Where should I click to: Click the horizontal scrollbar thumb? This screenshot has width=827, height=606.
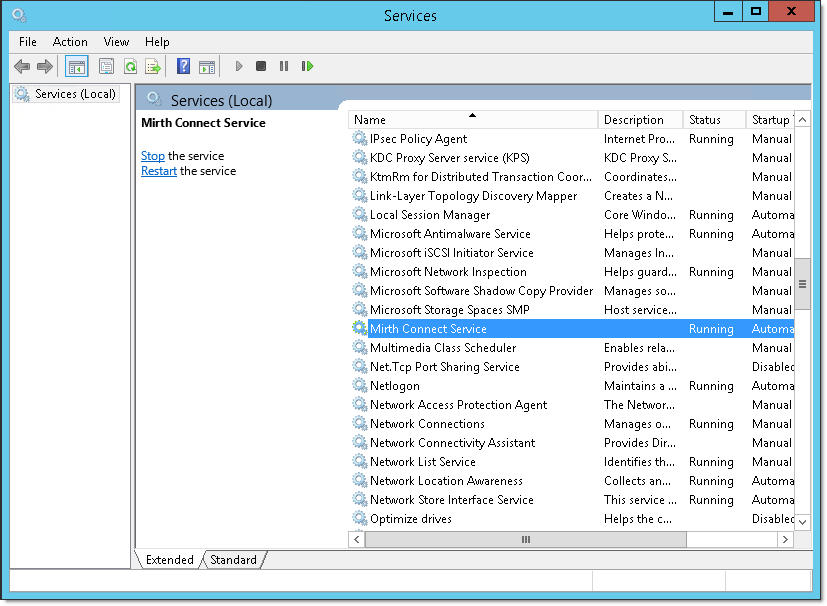point(526,539)
